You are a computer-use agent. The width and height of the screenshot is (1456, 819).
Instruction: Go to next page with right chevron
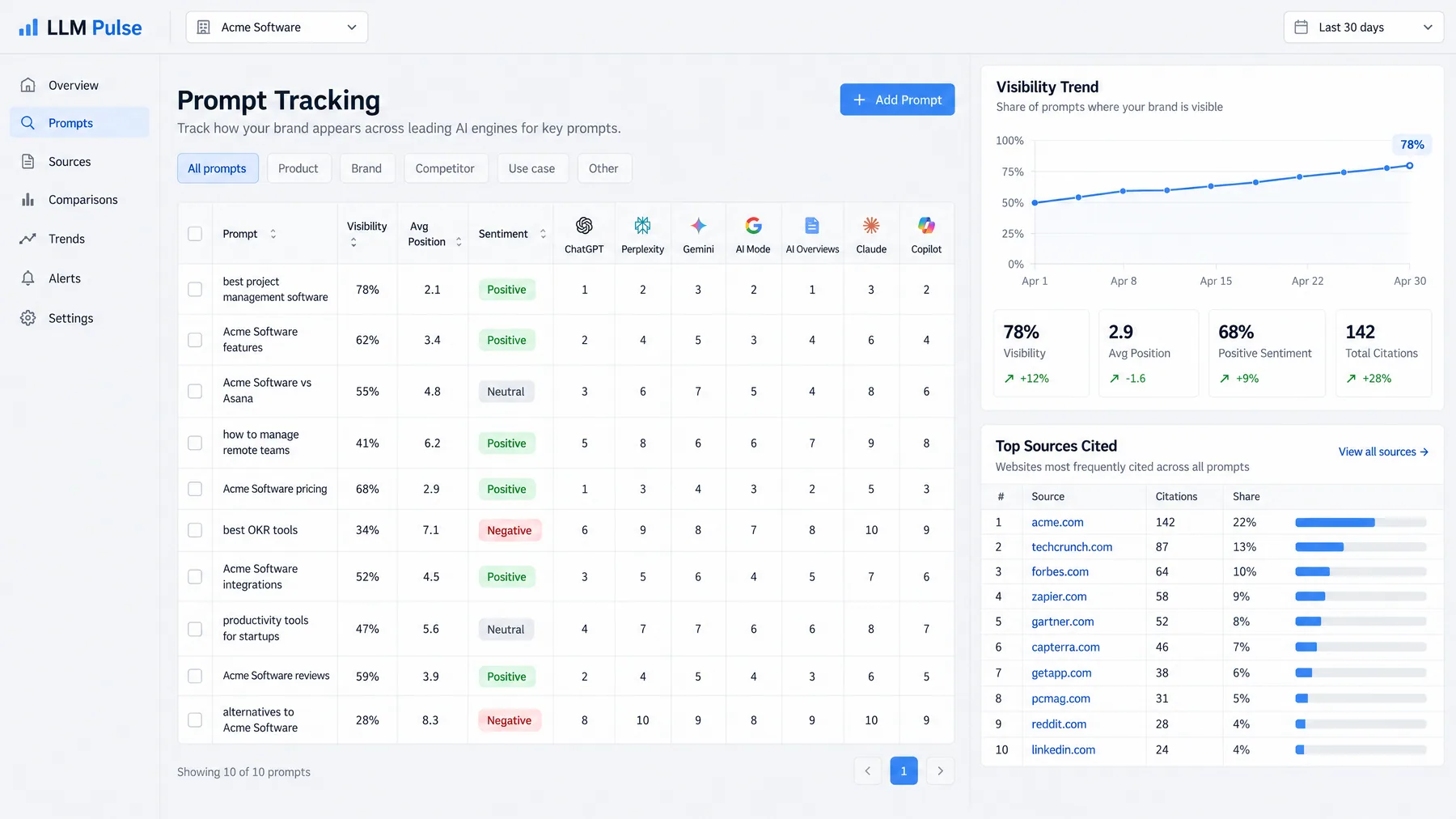tap(940, 770)
